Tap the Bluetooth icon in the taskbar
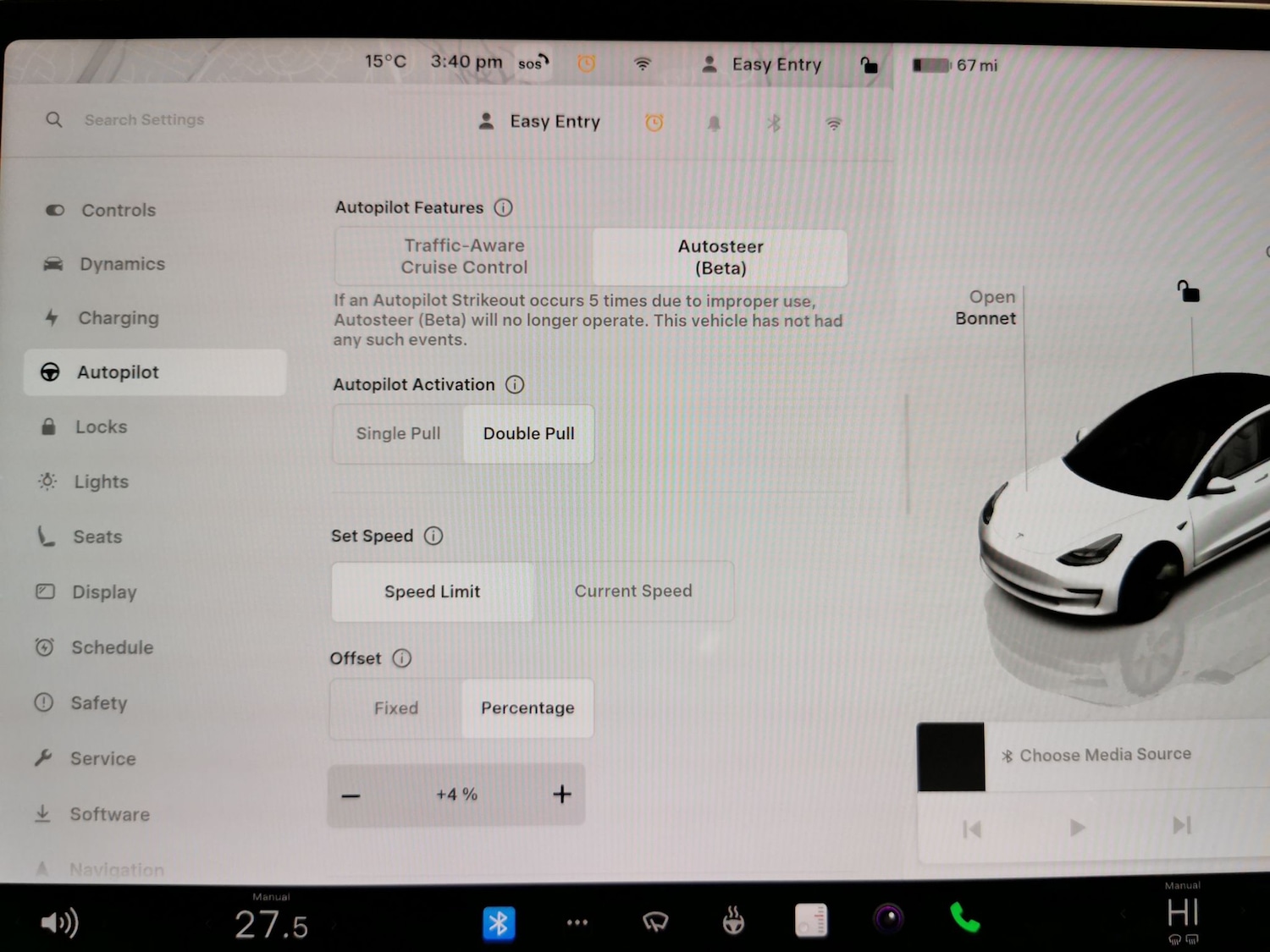This screenshot has width=1270, height=952. click(500, 922)
